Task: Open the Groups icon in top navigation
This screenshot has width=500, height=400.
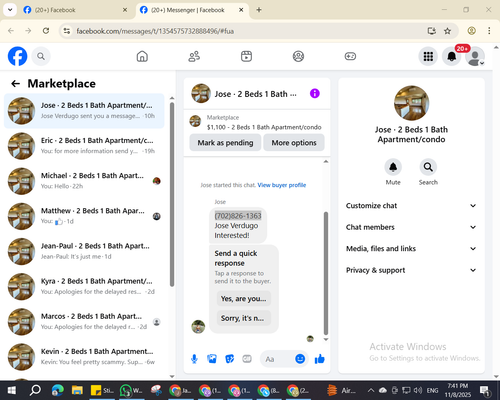Action: [298, 56]
